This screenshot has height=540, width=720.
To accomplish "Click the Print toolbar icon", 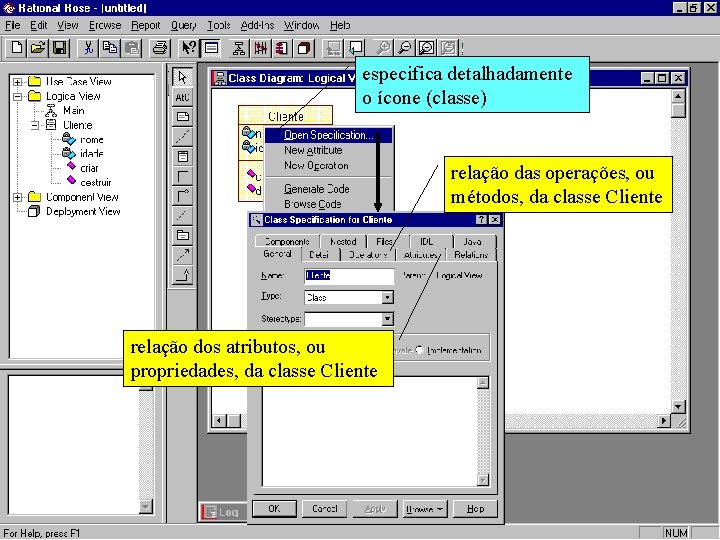I will click(x=160, y=48).
